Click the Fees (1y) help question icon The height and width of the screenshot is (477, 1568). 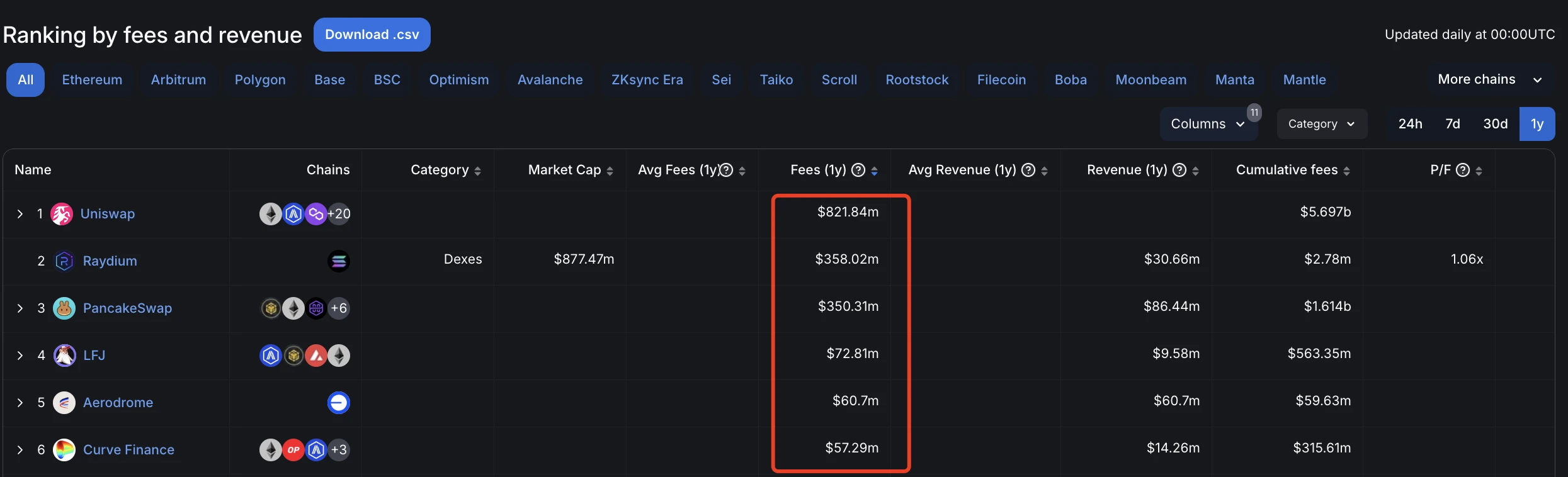pyautogui.click(x=858, y=170)
